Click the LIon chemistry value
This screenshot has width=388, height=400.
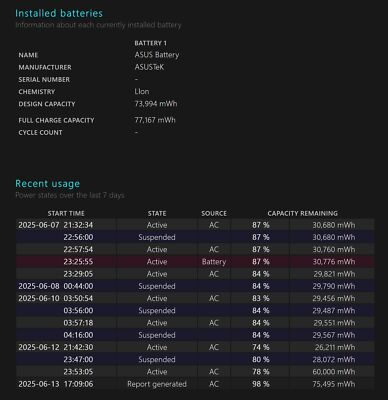pyautogui.click(x=142, y=92)
